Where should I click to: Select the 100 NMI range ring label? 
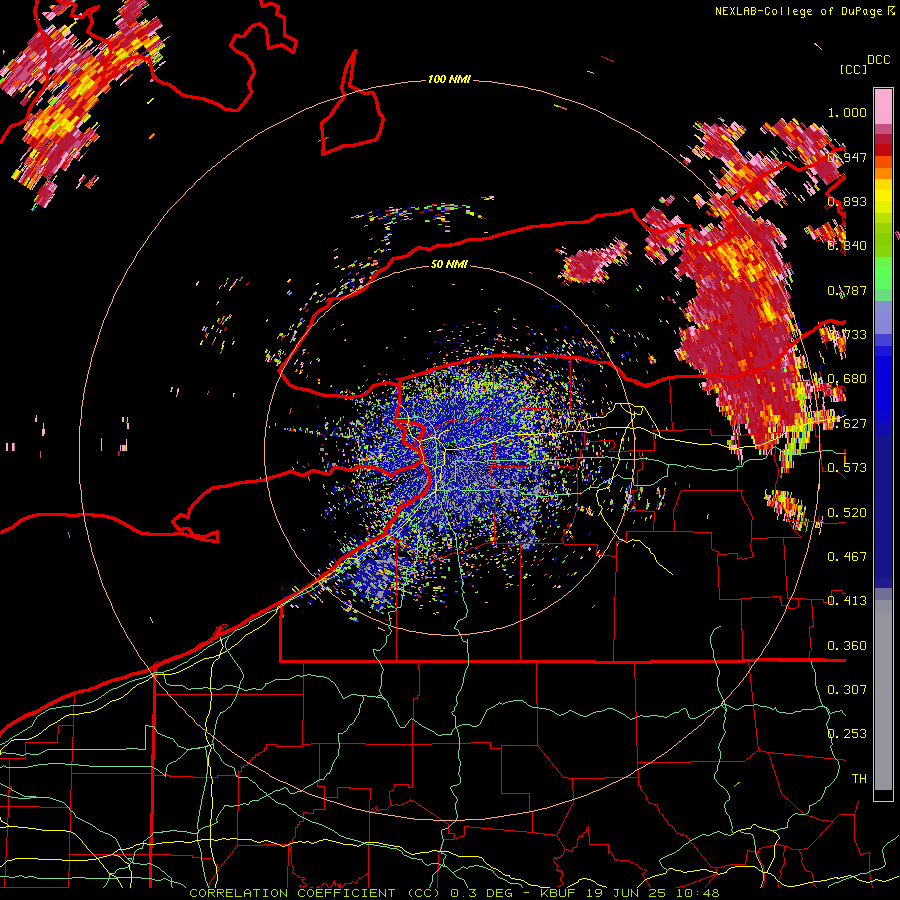pyautogui.click(x=449, y=79)
